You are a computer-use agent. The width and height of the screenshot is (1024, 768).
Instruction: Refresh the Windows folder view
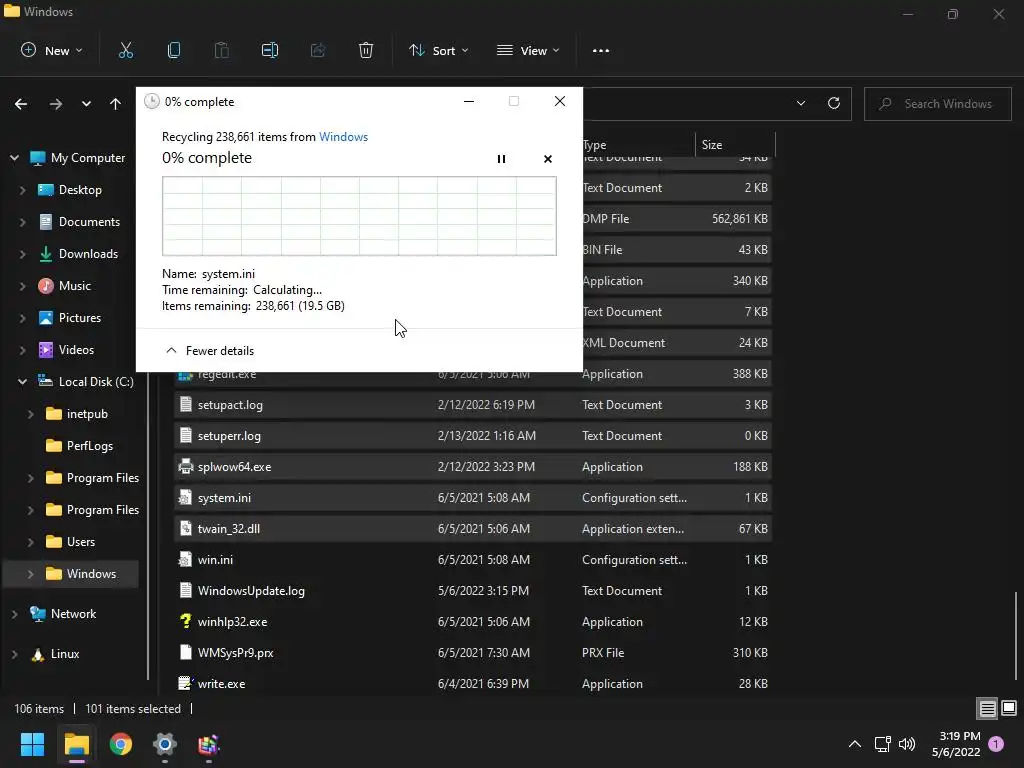pyautogui.click(x=834, y=103)
